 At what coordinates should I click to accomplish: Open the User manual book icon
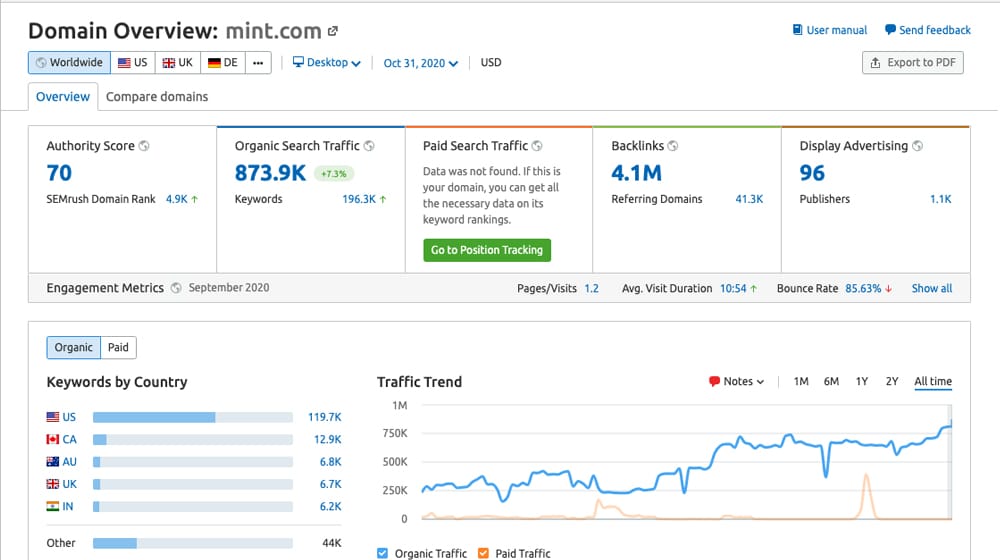(797, 30)
